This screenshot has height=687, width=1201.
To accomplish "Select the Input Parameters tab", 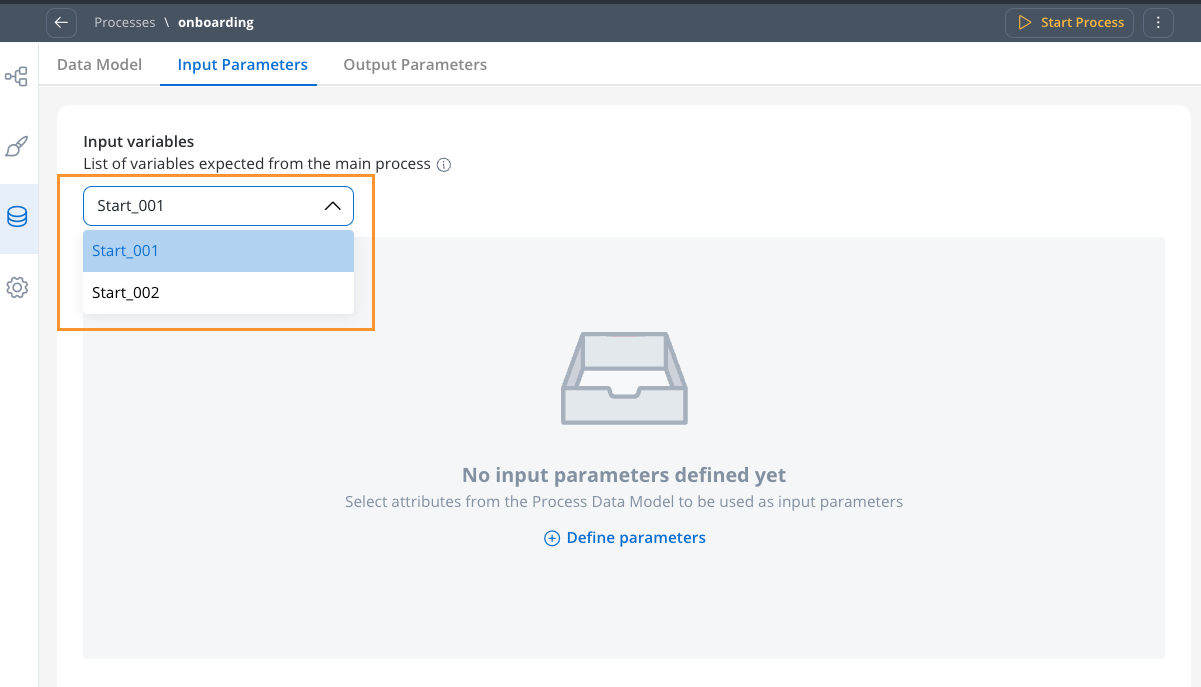I will tap(243, 64).
